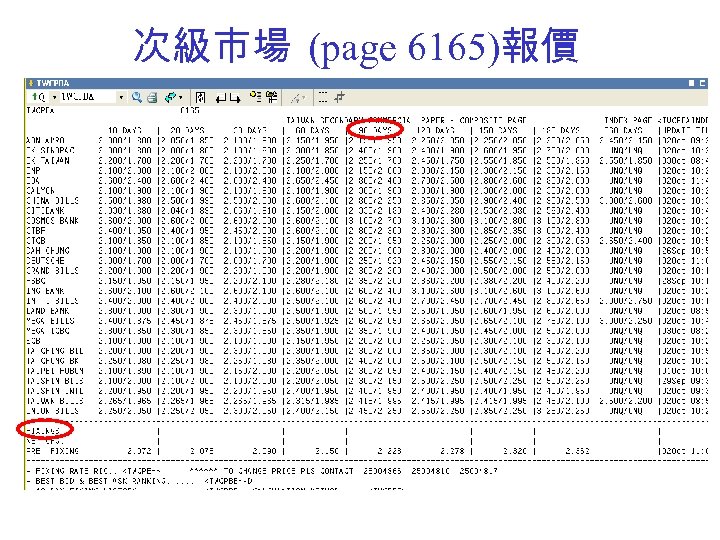Select the CTCB row name
Viewport: 720px width, 540px height.
coord(36,241)
